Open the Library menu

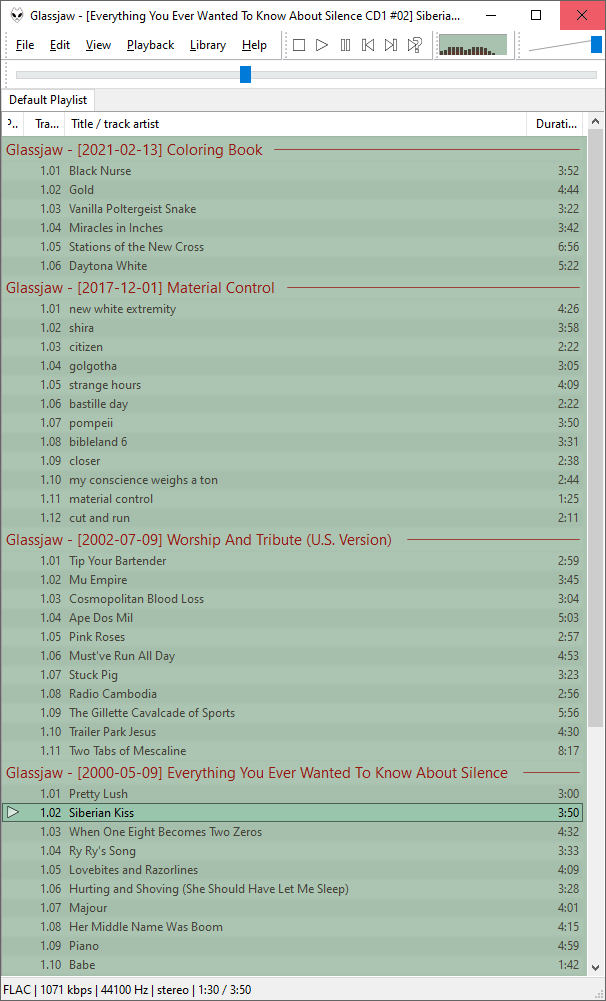tap(208, 45)
